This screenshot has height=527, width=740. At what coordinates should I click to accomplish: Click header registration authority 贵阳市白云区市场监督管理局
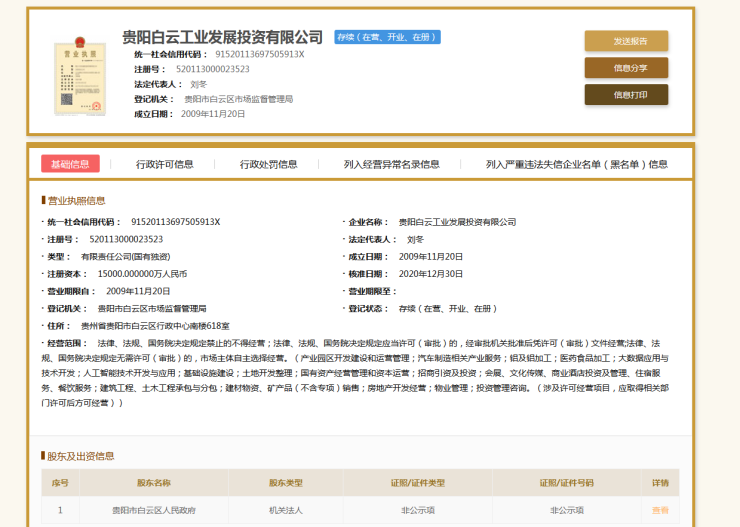tap(238, 99)
